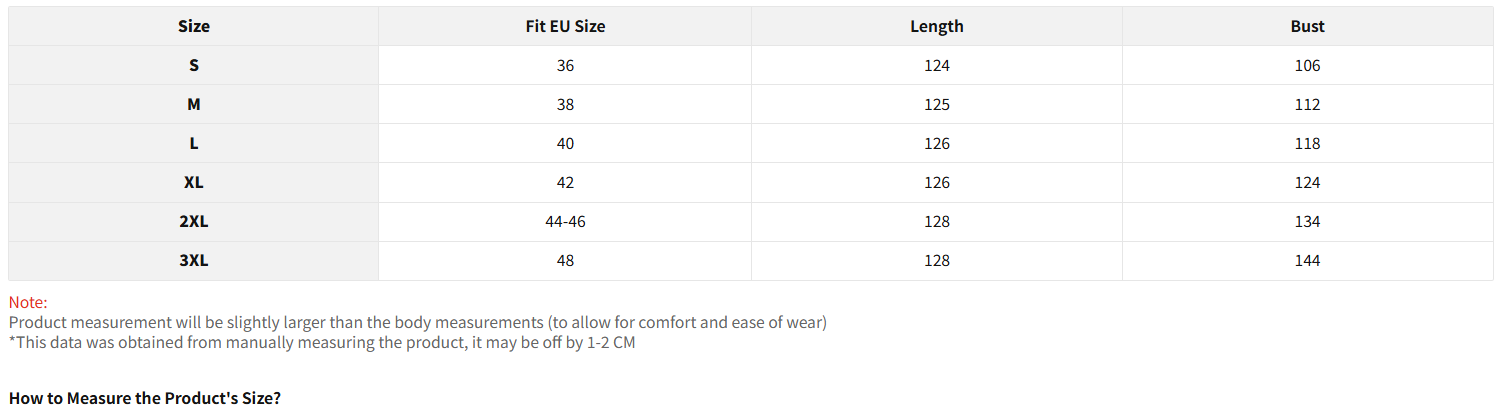Click the Bust column header
This screenshot has height=415, width=1499.
coord(1307,26)
